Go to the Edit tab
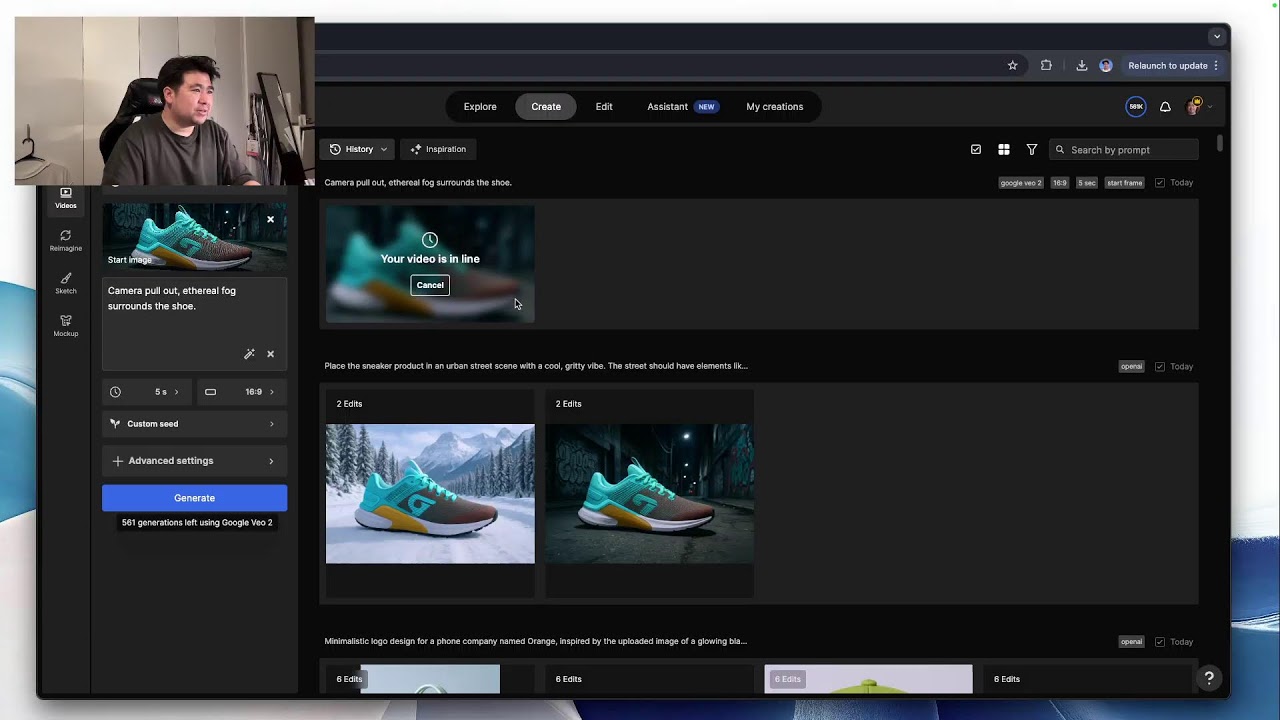The width and height of the screenshot is (1280, 720). coord(604,107)
